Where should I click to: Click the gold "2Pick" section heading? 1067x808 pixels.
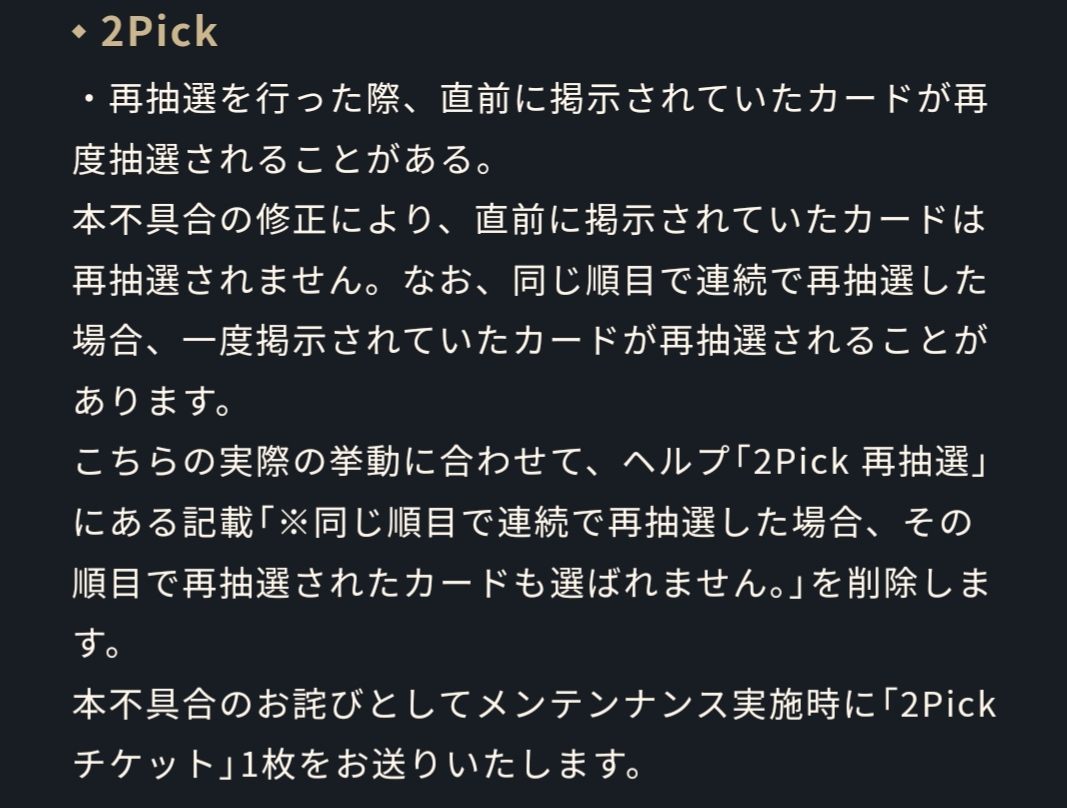159,32
